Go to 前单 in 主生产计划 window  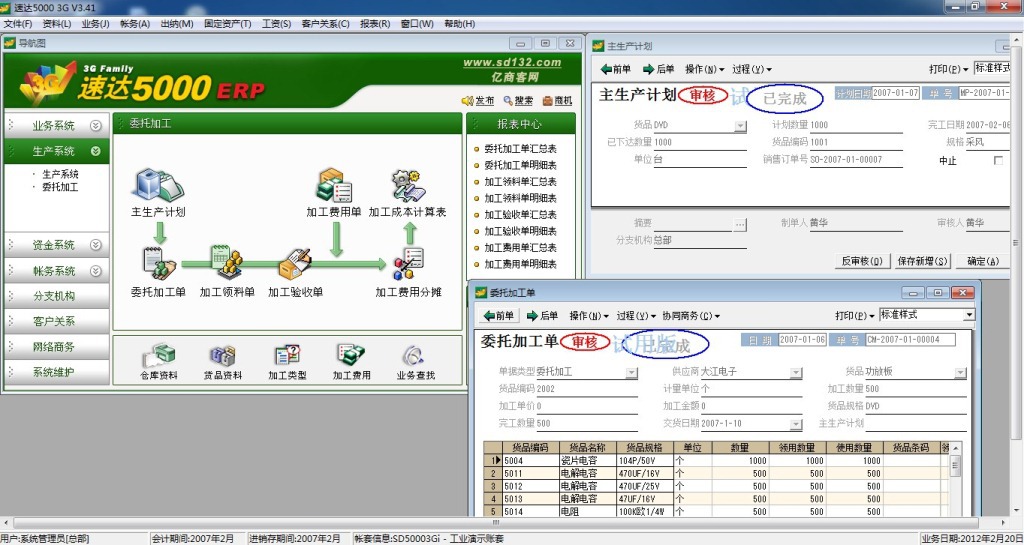point(616,69)
